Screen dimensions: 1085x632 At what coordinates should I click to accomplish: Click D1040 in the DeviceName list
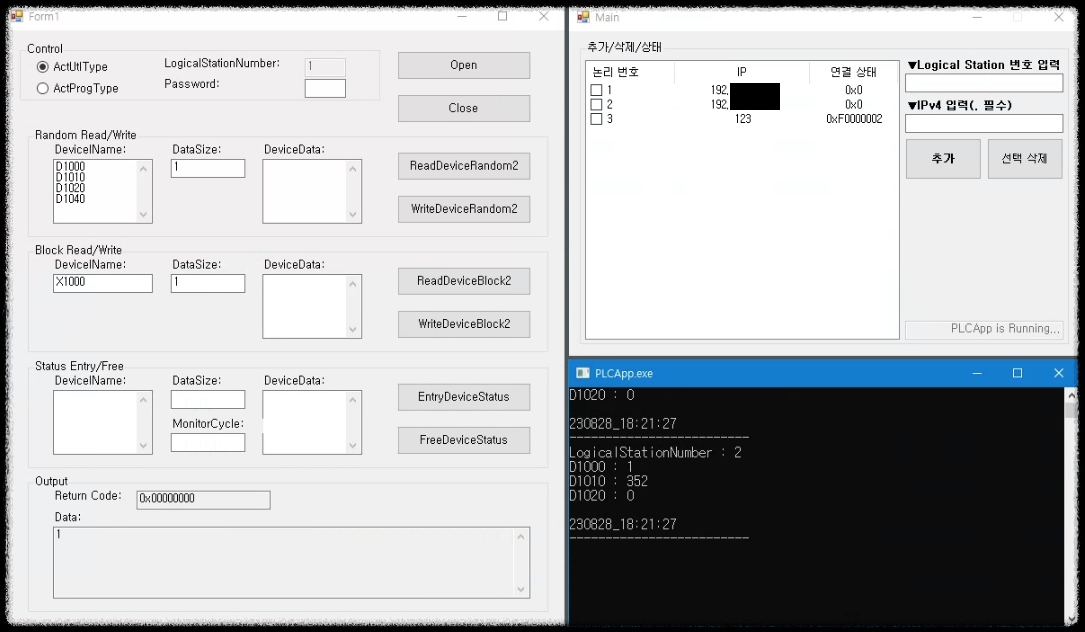71,199
